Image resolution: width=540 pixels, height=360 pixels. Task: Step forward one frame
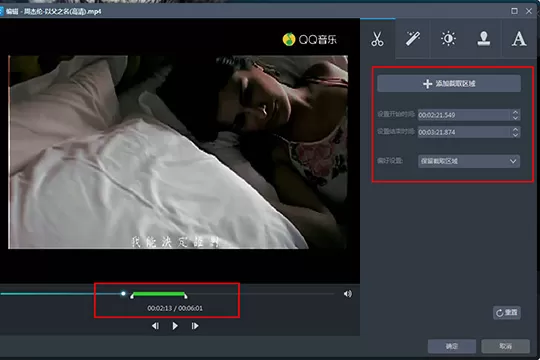(195, 326)
